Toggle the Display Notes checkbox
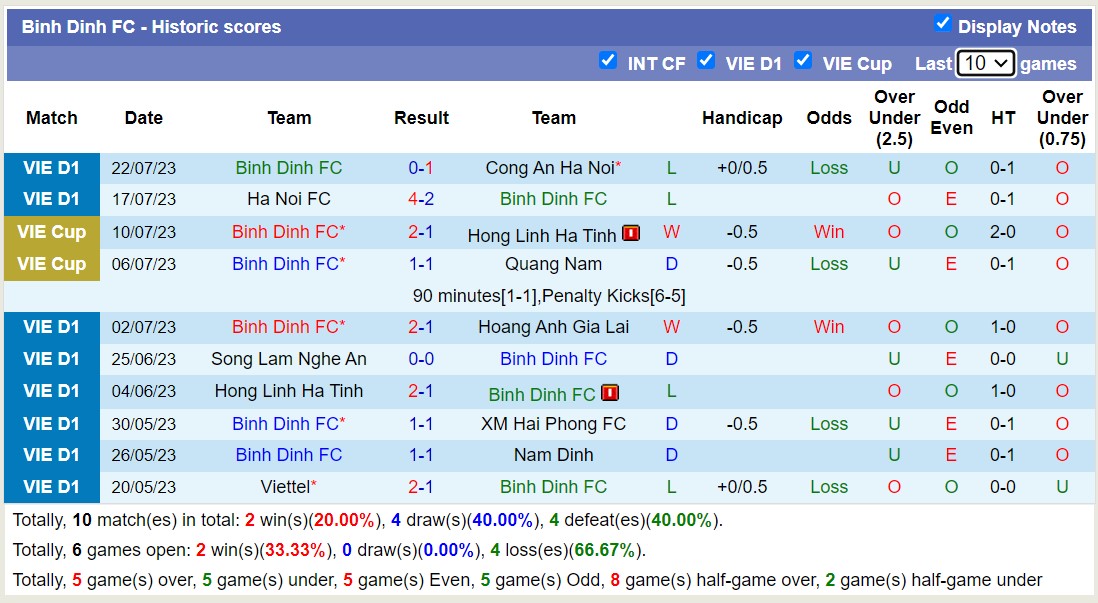The height and width of the screenshot is (603, 1098). click(942, 23)
